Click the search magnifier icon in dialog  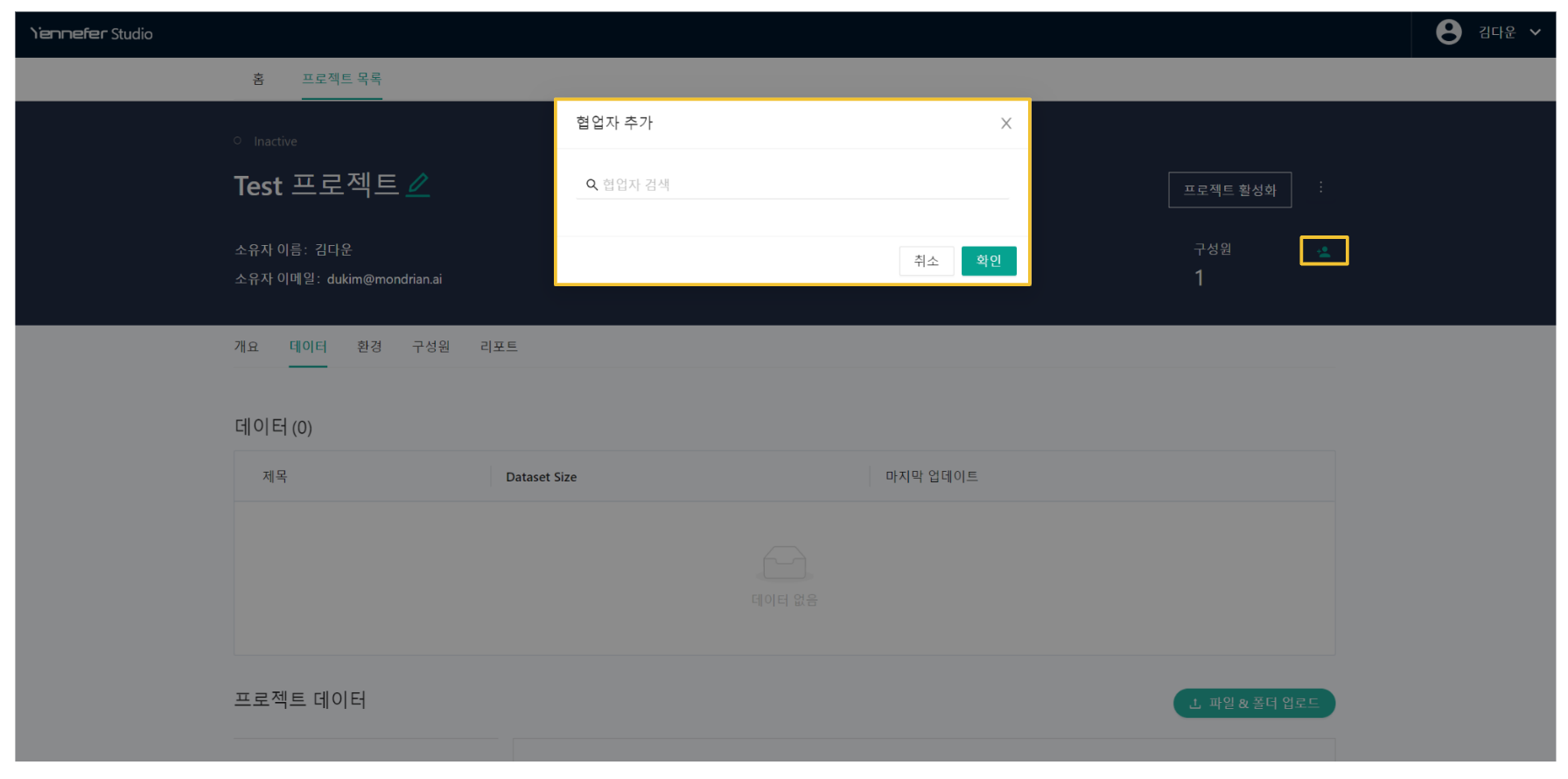tap(591, 185)
